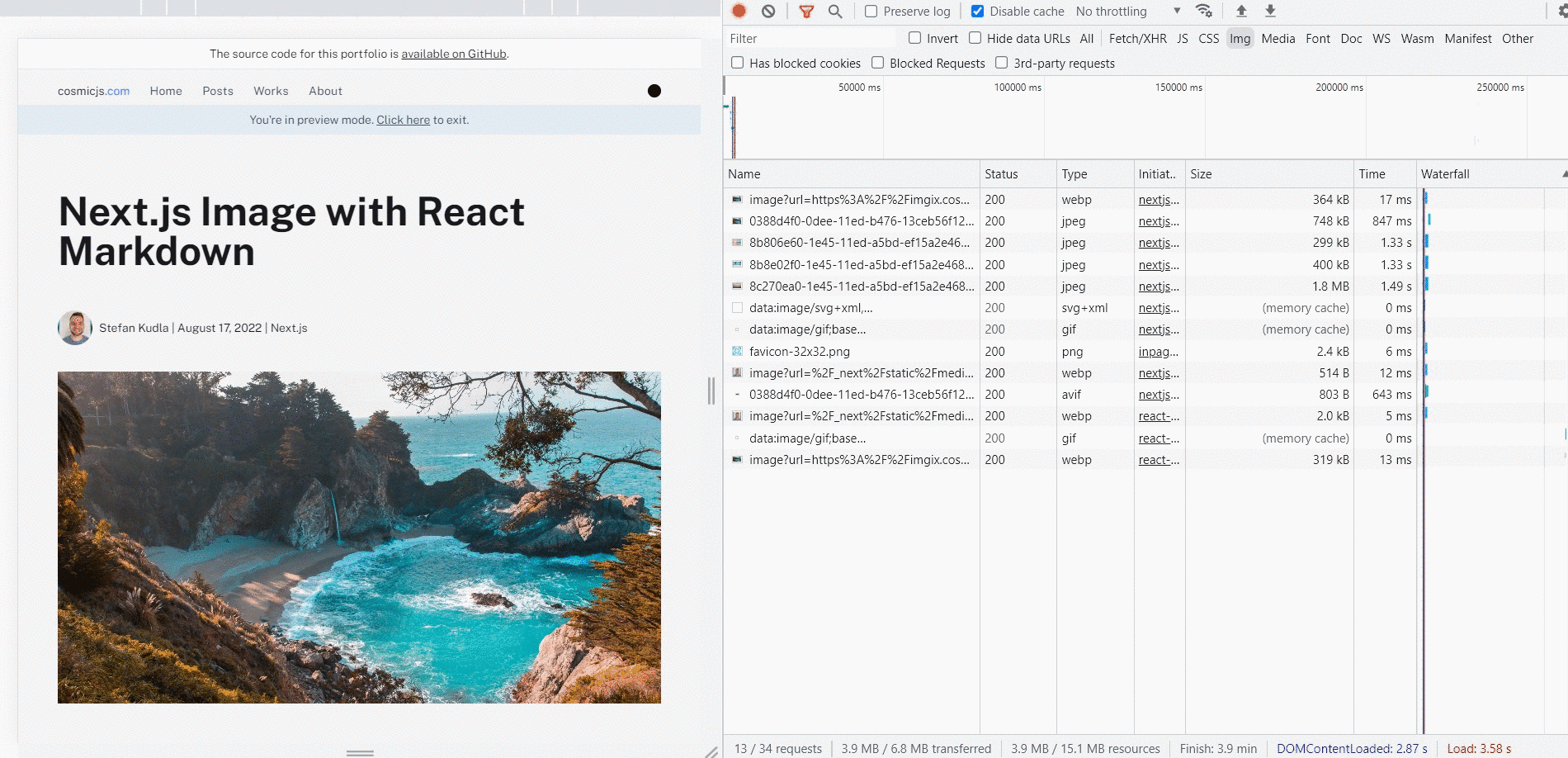The image size is (1568, 758).
Task: Filter requests by JS
Action: tap(1182, 39)
